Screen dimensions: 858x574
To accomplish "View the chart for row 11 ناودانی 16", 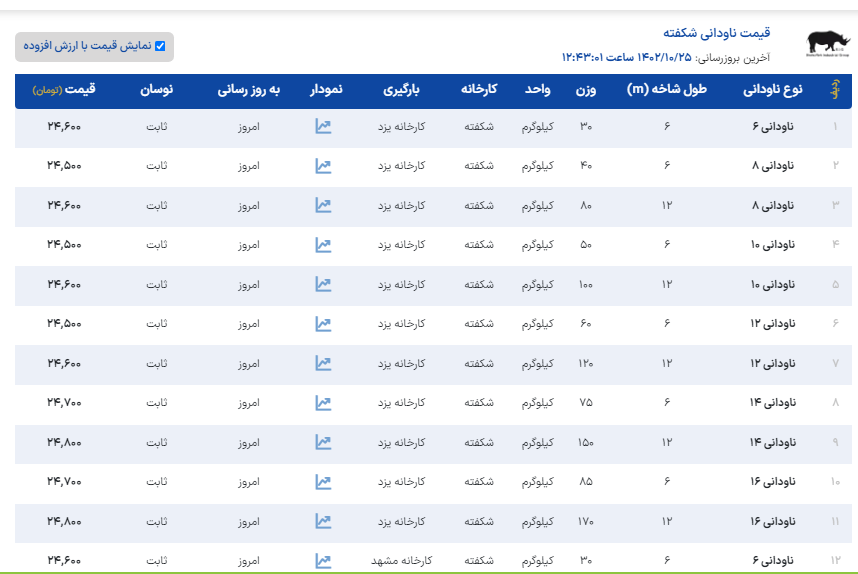I will click(323, 521).
